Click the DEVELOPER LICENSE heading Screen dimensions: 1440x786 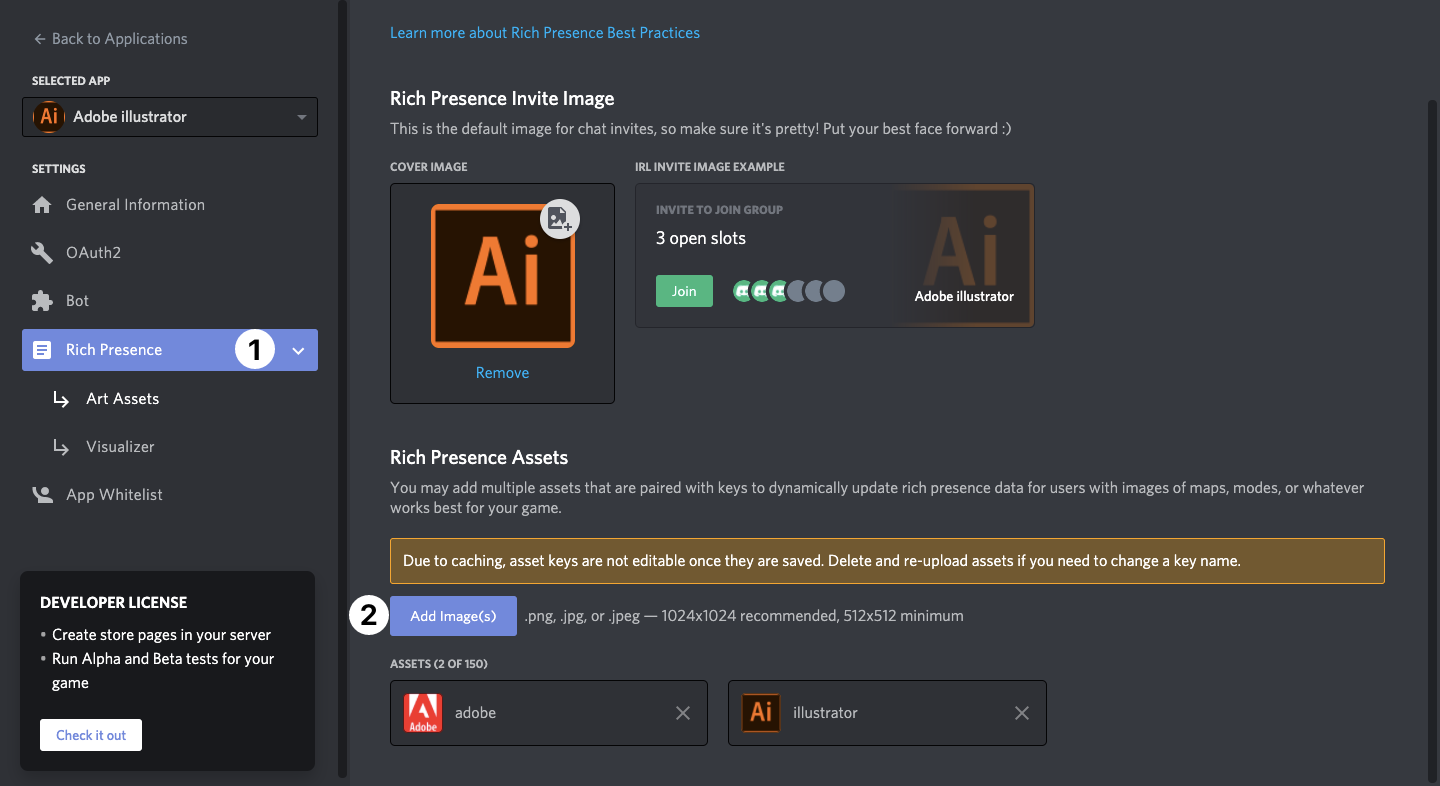click(114, 603)
